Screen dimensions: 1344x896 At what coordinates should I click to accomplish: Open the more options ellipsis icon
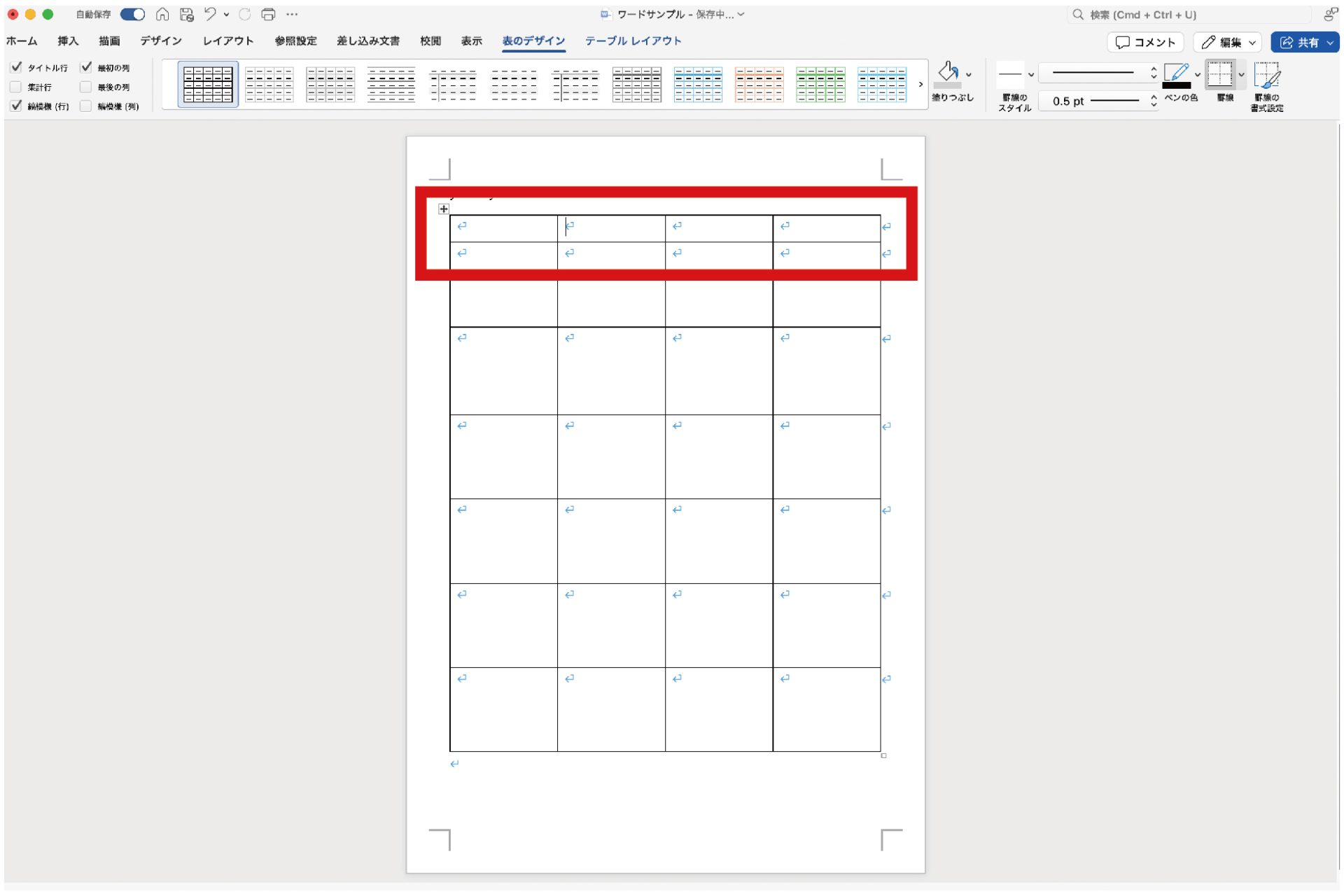point(293,14)
